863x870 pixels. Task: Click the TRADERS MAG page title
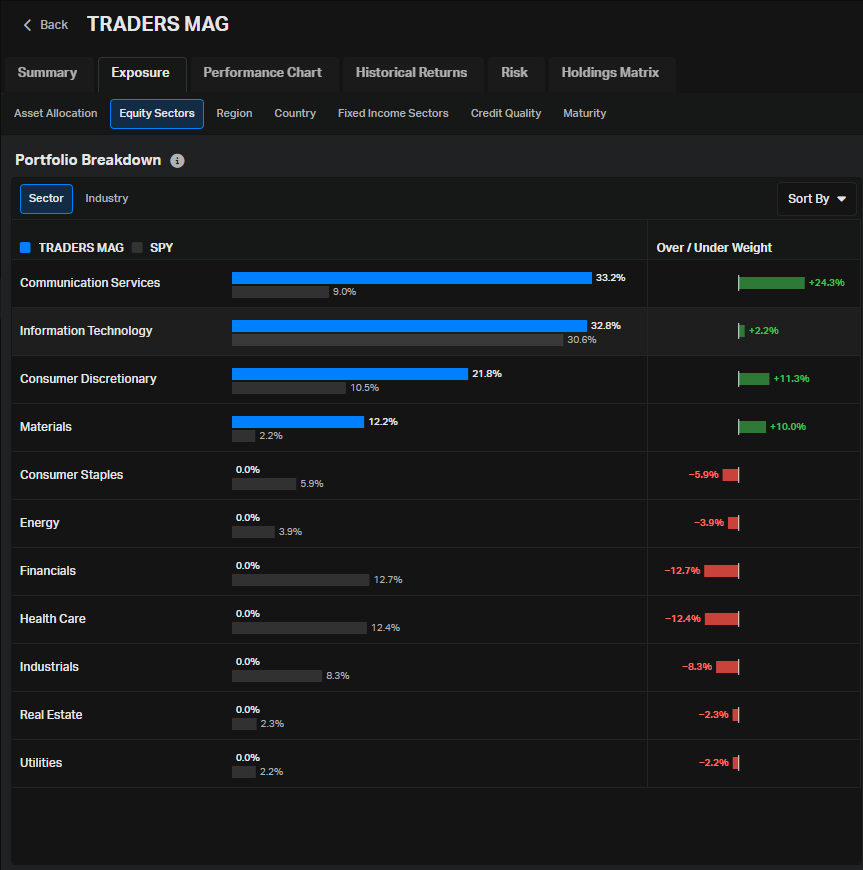(x=158, y=24)
